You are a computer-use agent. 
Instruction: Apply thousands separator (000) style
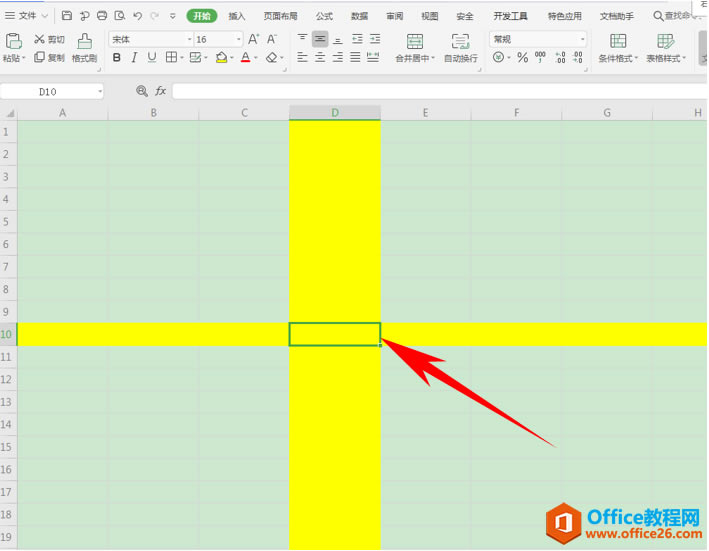point(540,57)
